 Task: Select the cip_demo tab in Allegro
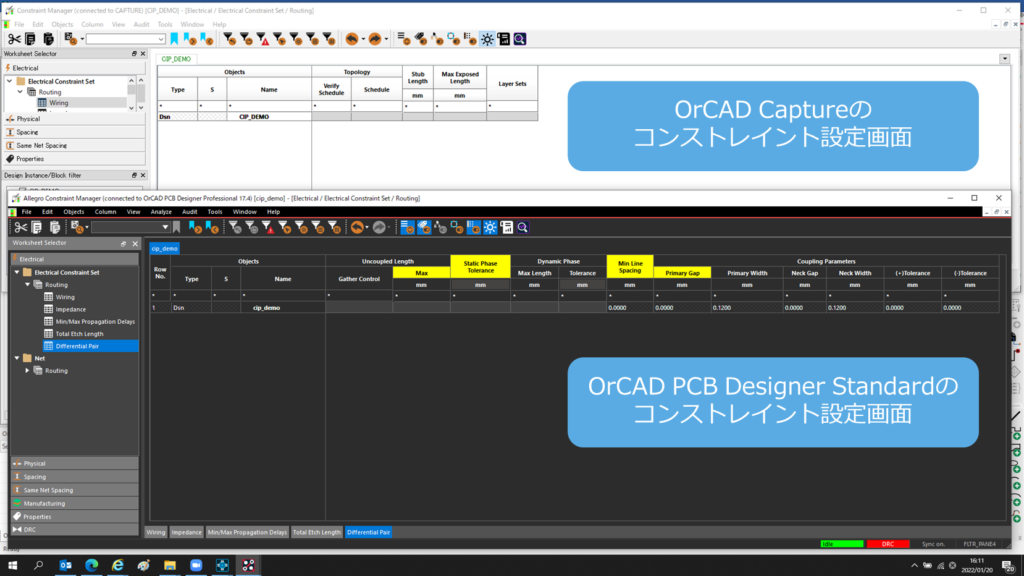[165, 248]
